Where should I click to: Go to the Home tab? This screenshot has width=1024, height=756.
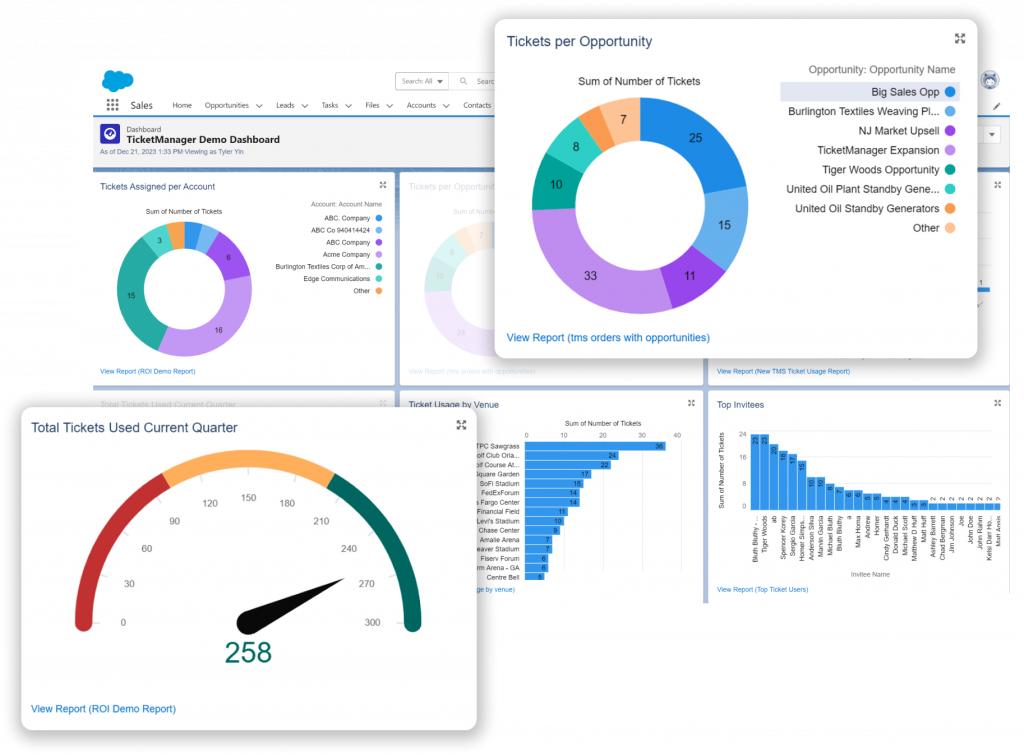point(182,105)
